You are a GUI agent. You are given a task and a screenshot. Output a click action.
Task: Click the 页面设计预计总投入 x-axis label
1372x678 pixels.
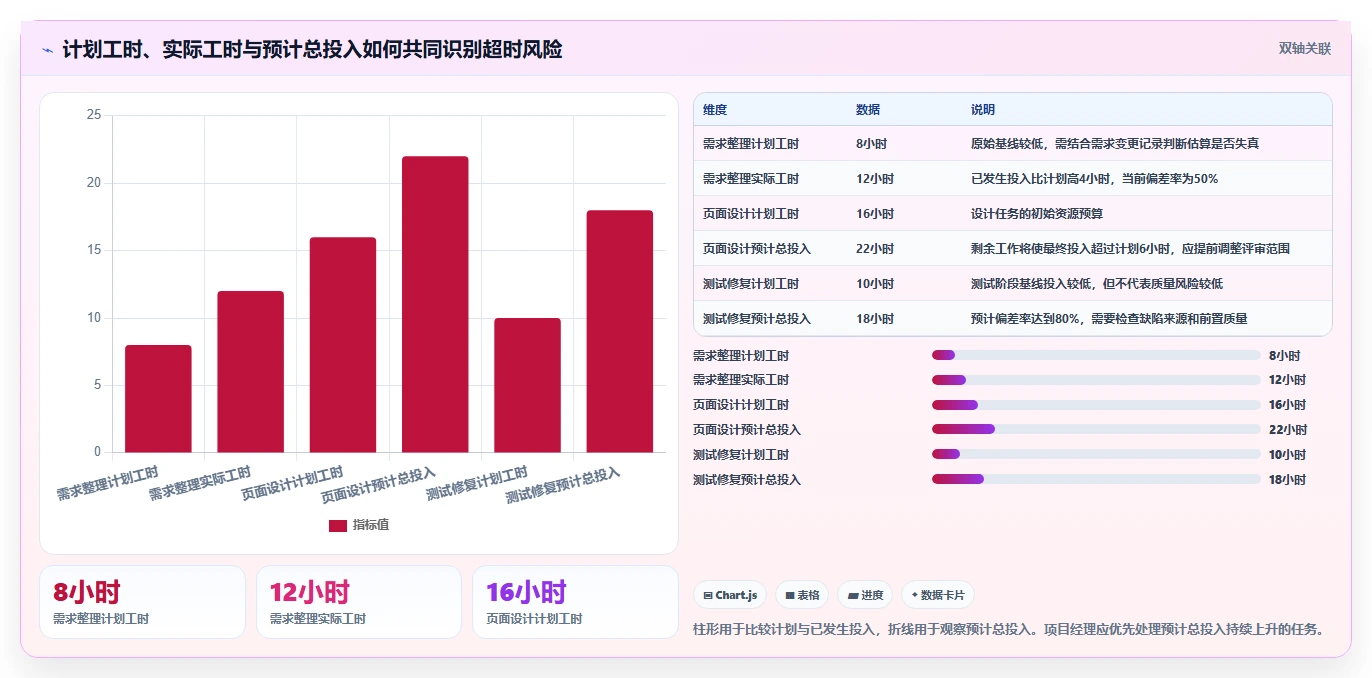coord(378,485)
